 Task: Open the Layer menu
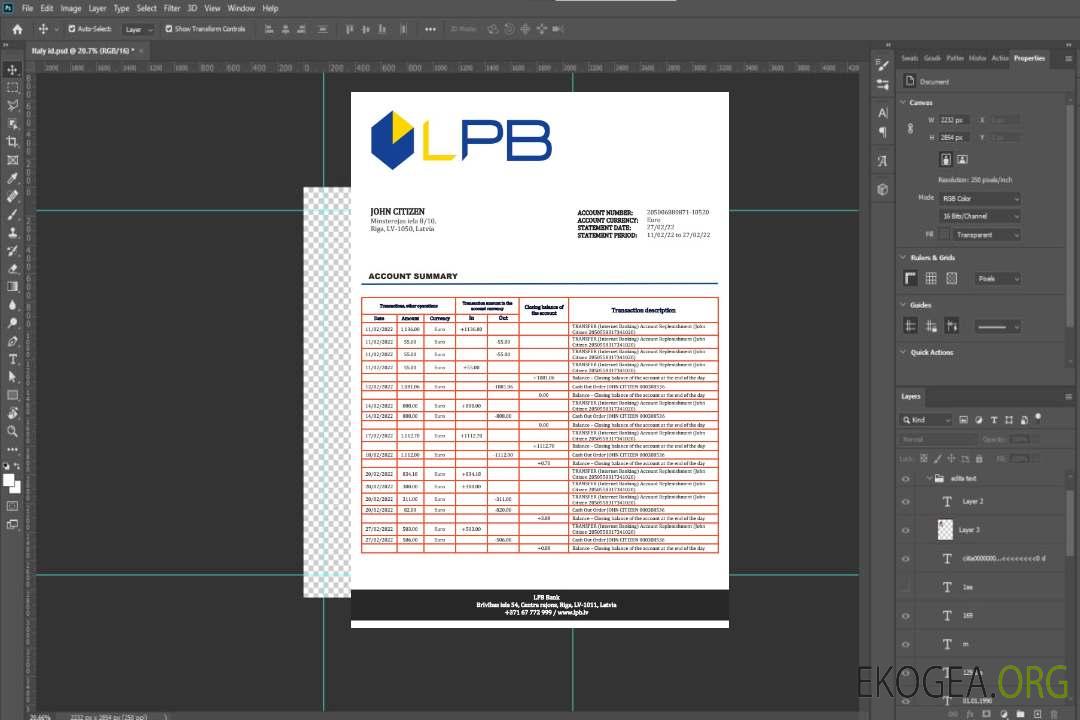tap(97, 8)
